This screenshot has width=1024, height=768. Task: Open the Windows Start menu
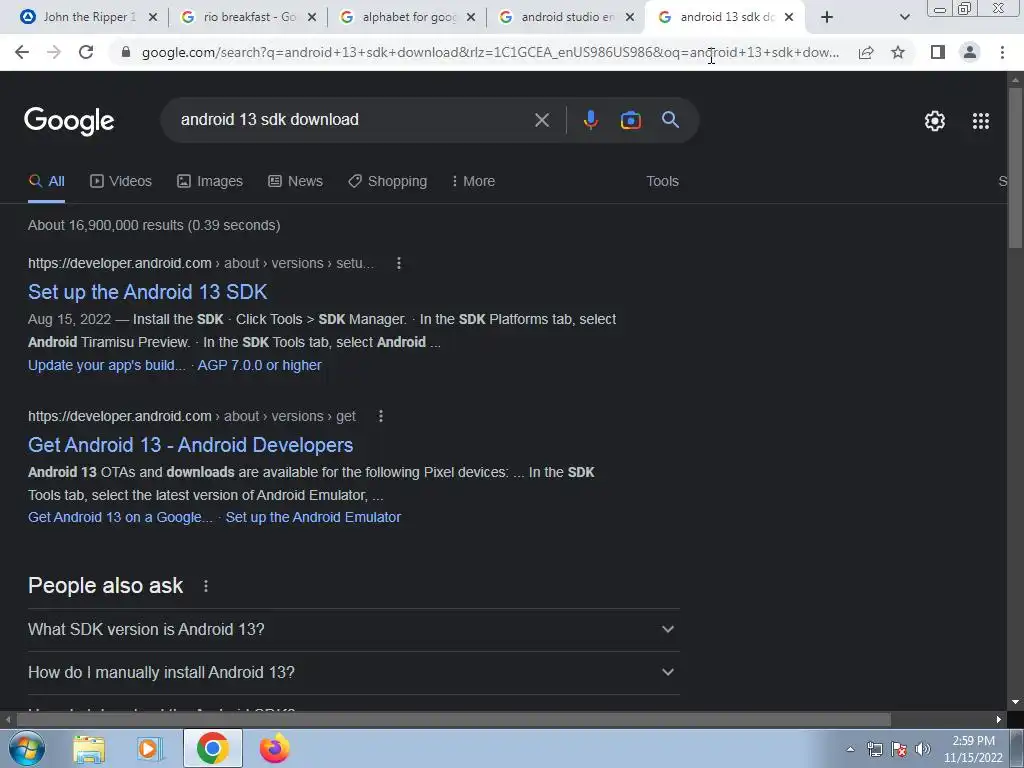pyautogui.click(x=26, y=748)
